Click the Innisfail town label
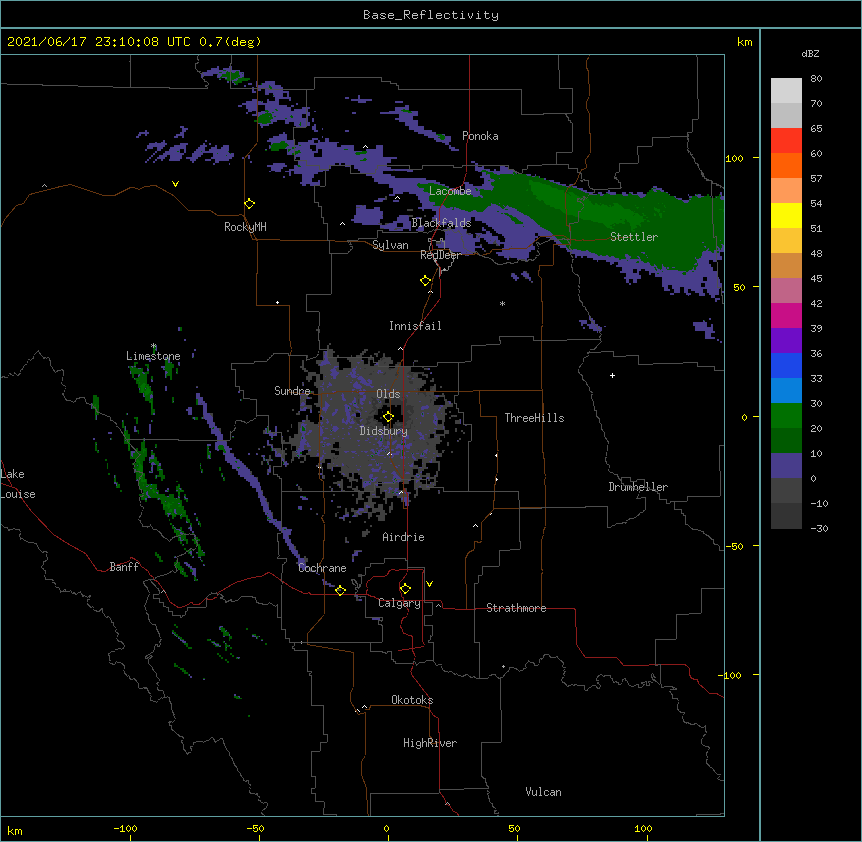862x842 pixels. [415, 326]
